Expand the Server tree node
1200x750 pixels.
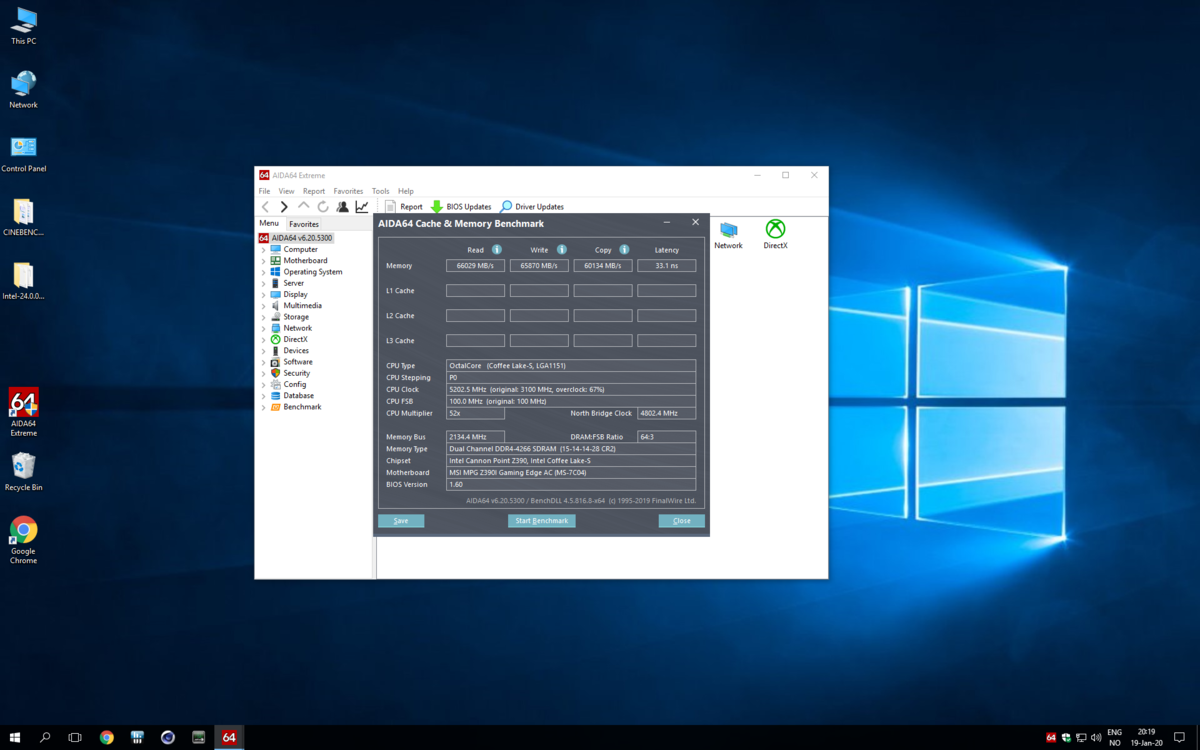(x=264, y=283)
